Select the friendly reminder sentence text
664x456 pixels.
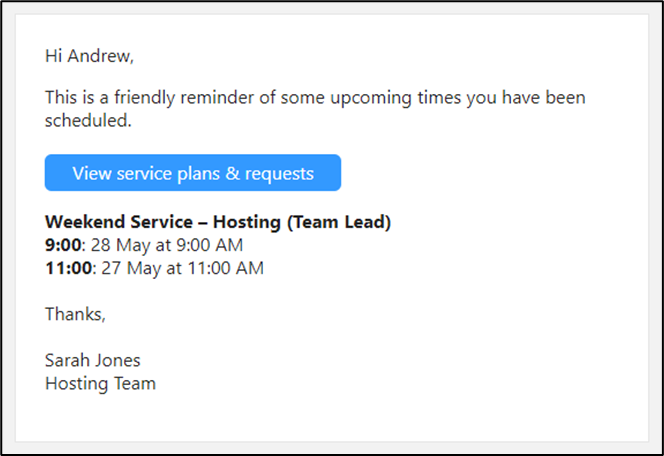(315, 109)
